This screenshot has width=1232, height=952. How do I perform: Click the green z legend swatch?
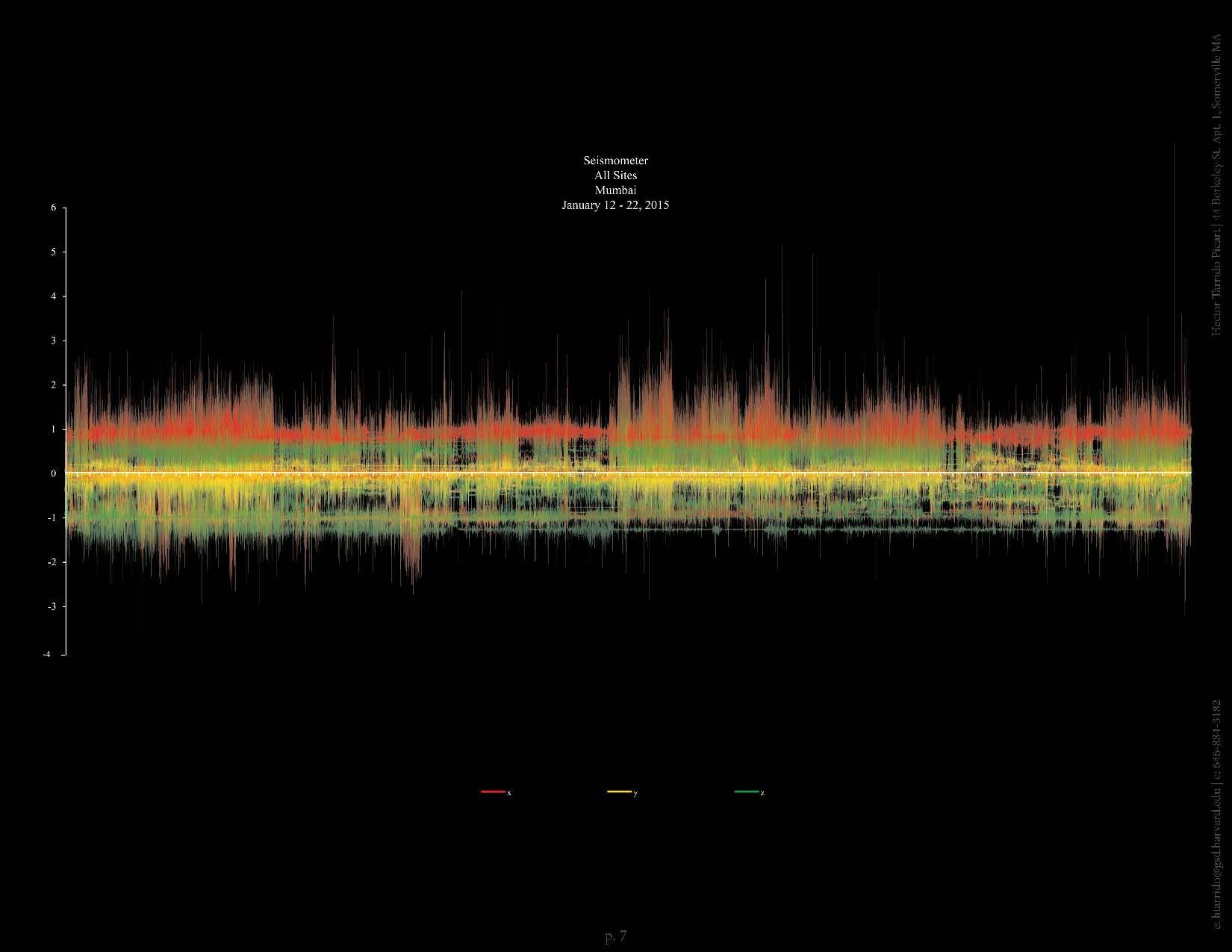tap(747, 791)
